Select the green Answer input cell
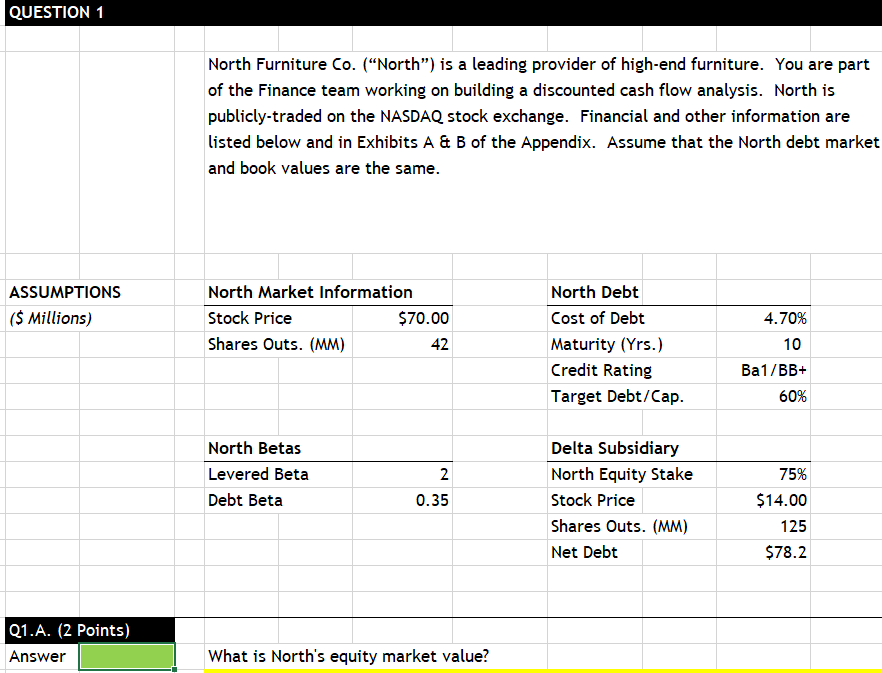 pos(127,656)
